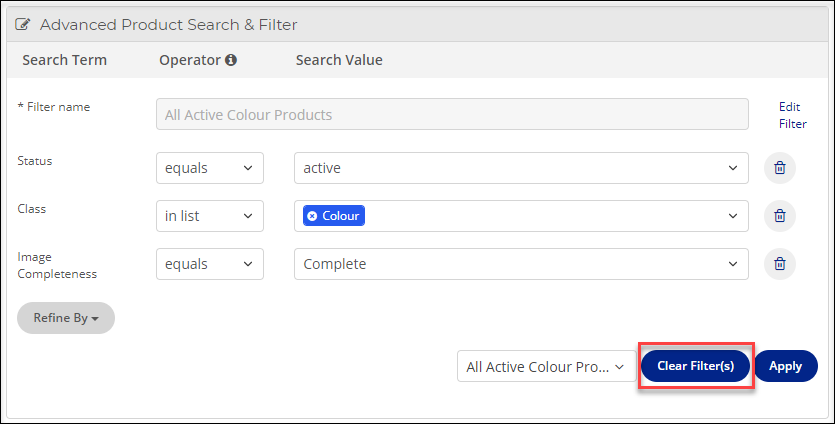
Task: Remove Image Completeness row via trash icon
Action: tap(780, 264)
